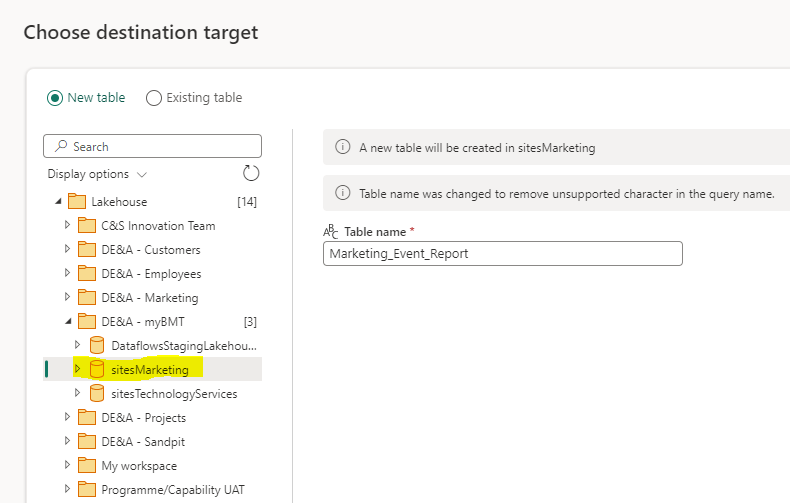Screen dimensions: 790x503
Task: Click the My workspace folder icon
Action: 87,465
